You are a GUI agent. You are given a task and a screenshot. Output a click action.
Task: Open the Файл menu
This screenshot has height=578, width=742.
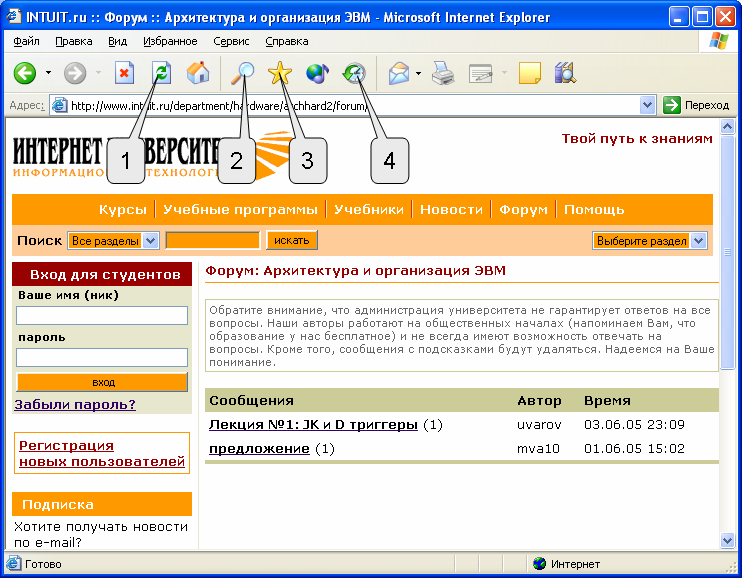(x=26, y=41)
